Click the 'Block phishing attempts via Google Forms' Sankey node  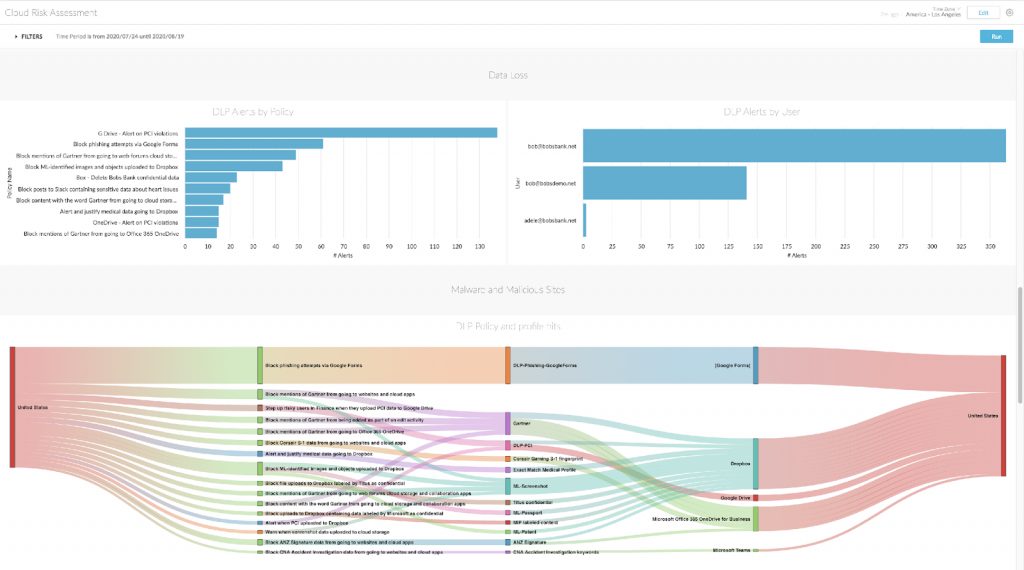(260, 366)
